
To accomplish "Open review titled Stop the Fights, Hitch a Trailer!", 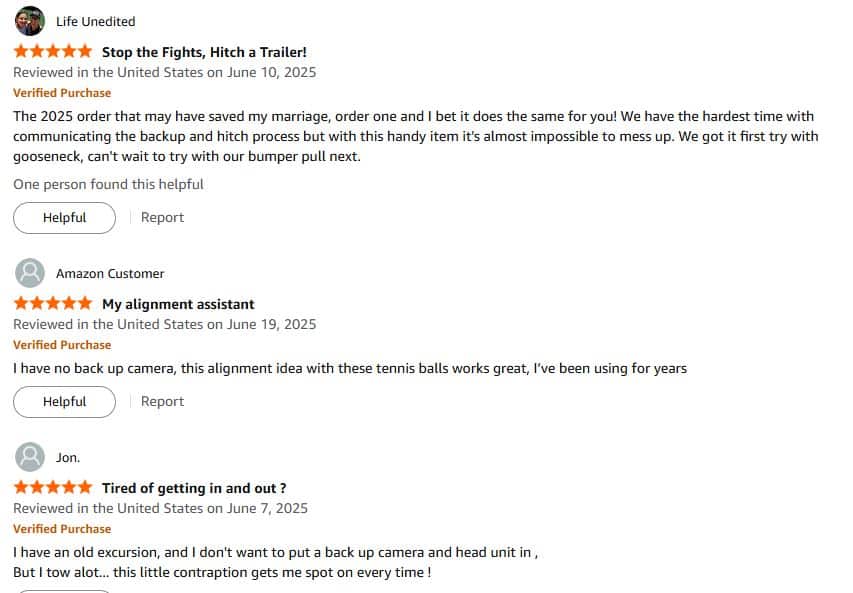I will [205, 52].
